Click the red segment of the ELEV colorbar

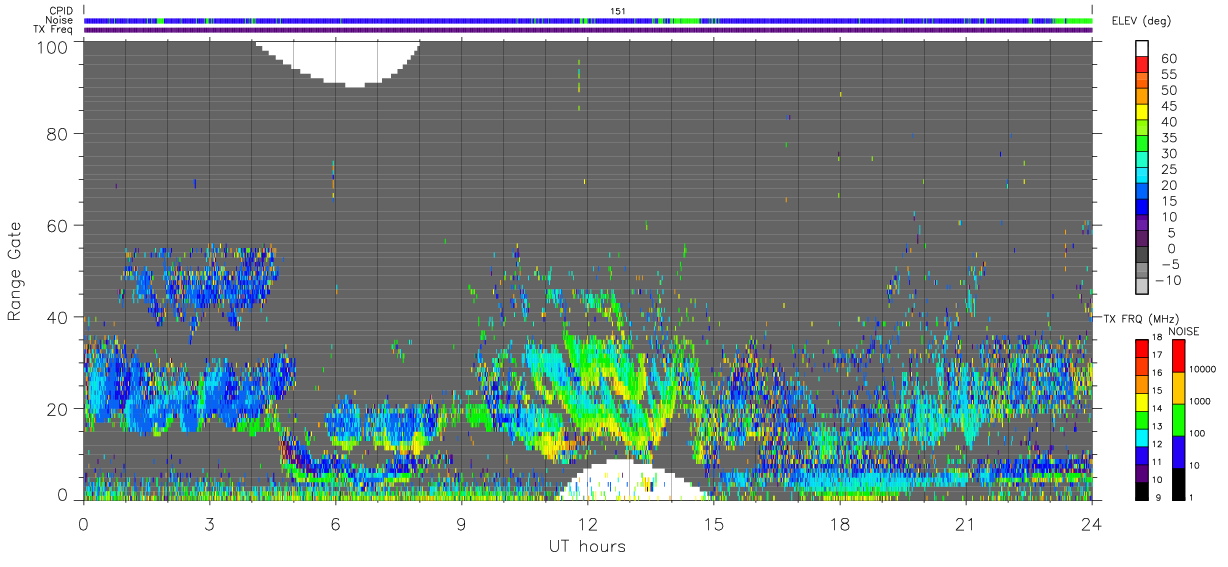pos(1143,65)
